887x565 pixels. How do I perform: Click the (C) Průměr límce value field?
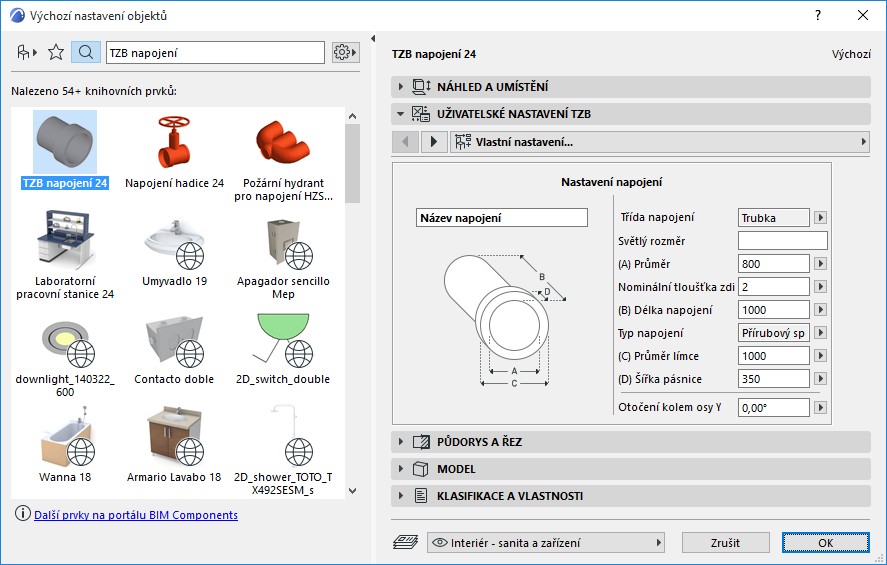[773, 356]
